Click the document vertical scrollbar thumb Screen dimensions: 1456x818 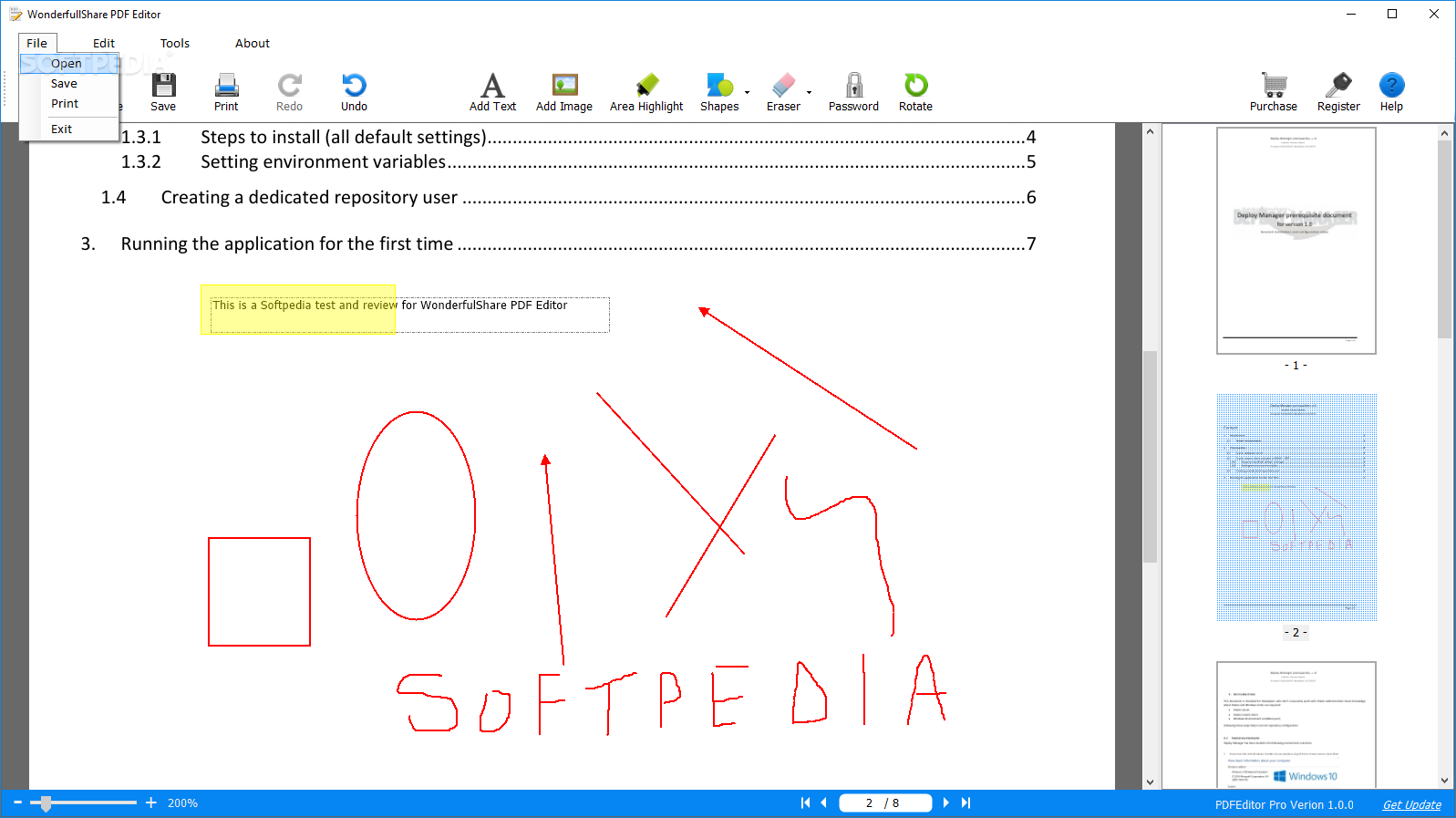pyautogui.click(x=1150, y=456)
